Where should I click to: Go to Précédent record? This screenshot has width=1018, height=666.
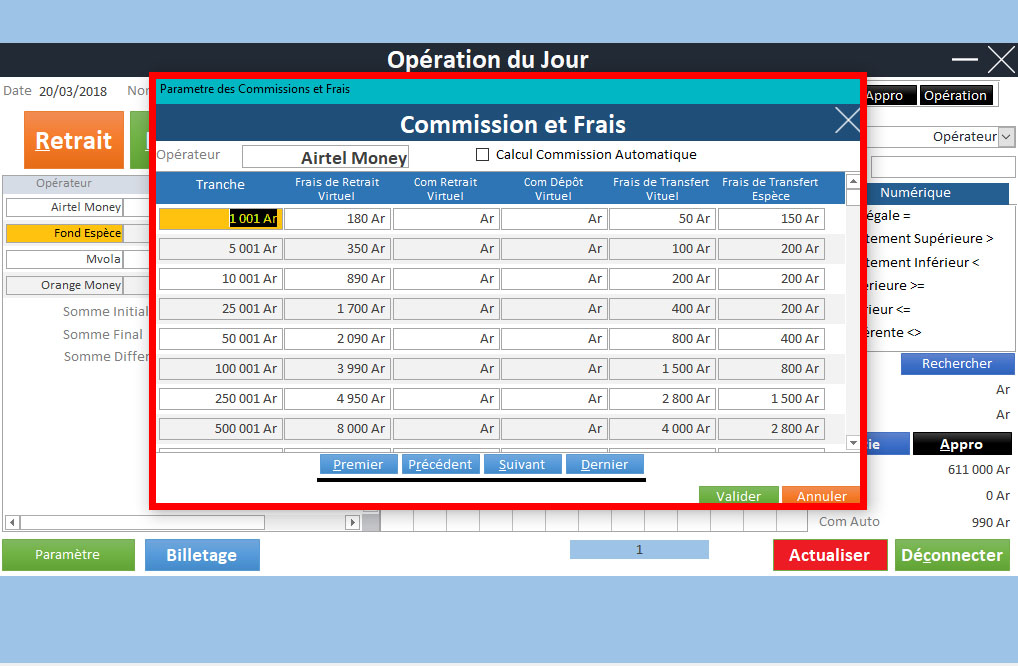point(440,465)
